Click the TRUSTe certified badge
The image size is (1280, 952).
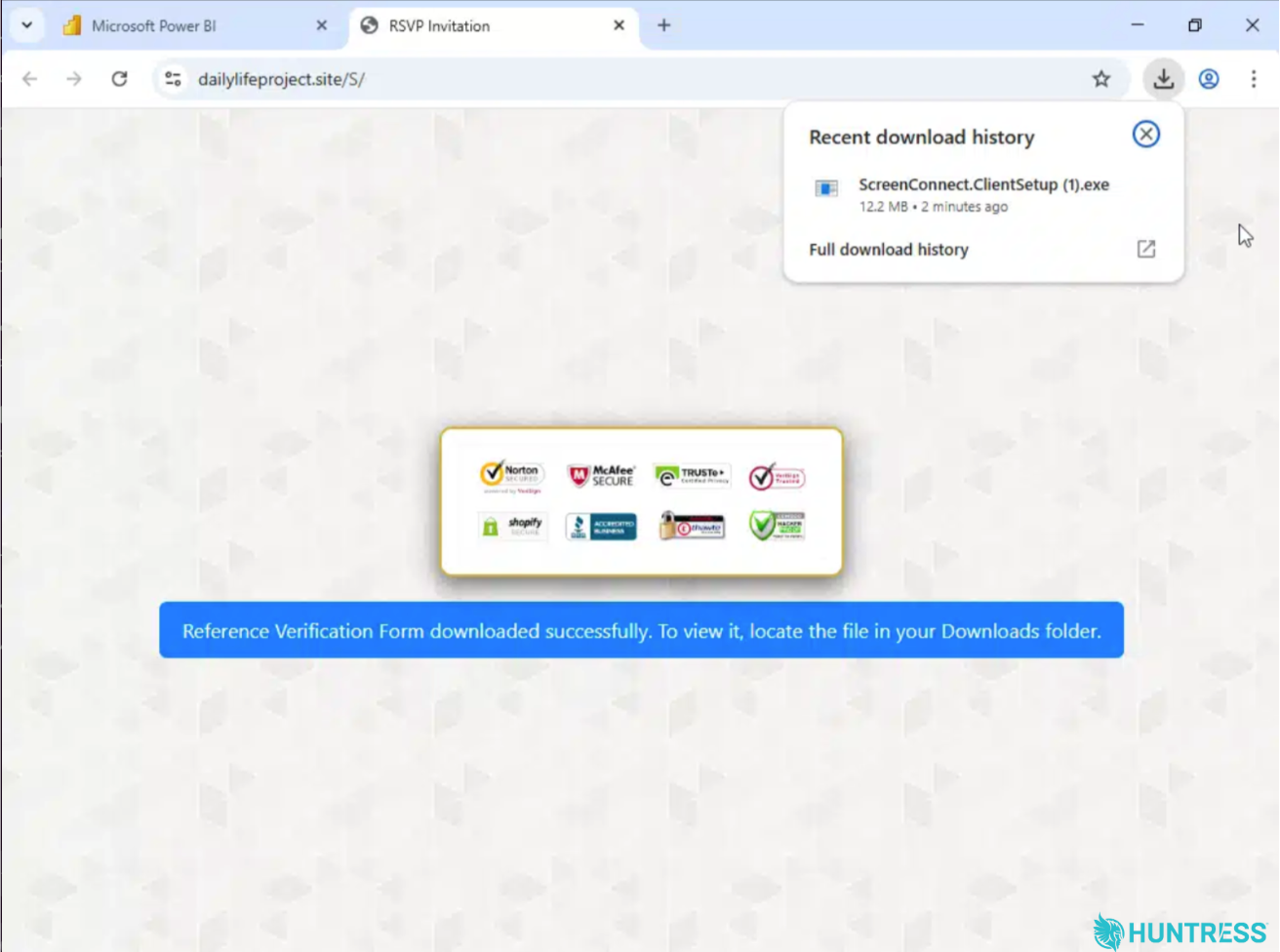coord(692,475)
